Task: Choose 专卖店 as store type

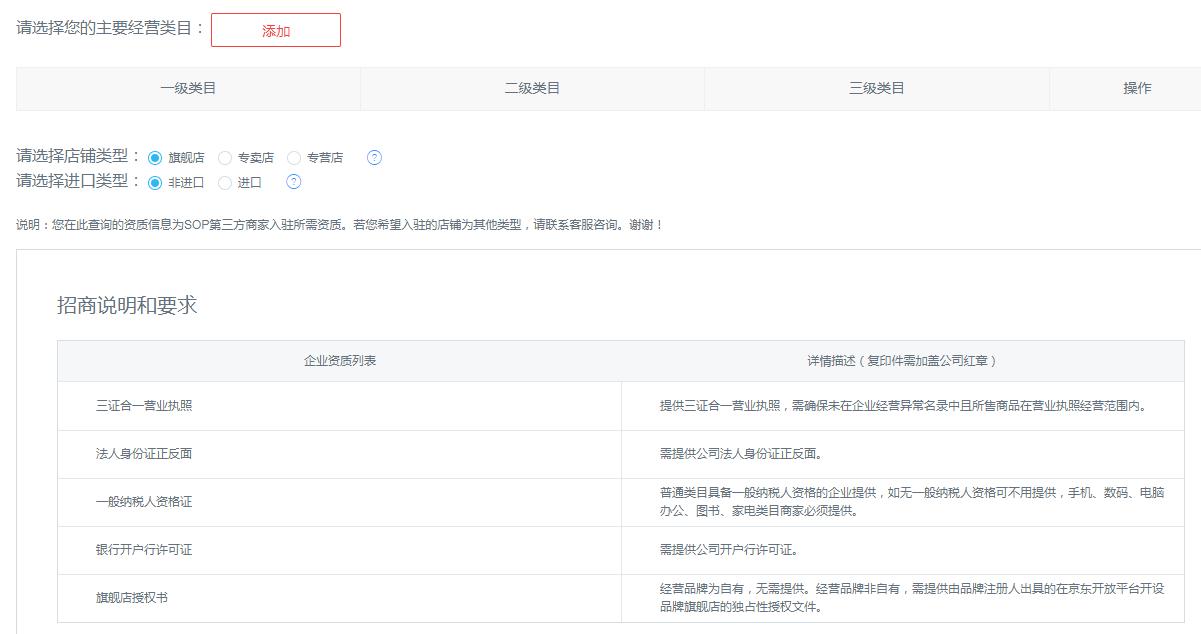Action: [x=225, y=158]
